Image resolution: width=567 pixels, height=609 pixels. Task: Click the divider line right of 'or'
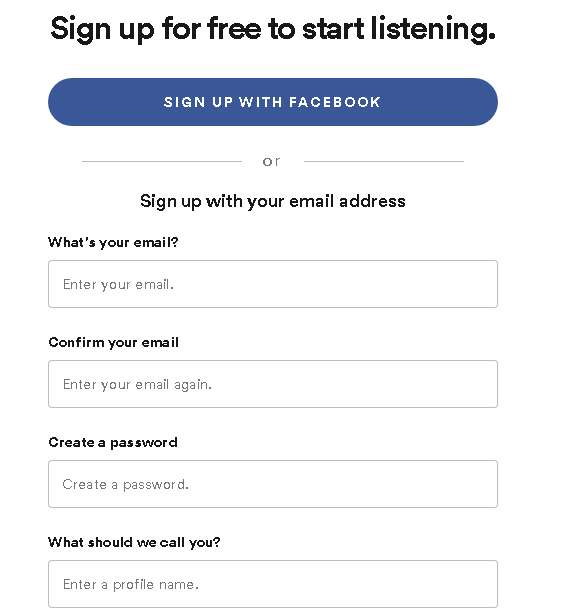(384, 161)
